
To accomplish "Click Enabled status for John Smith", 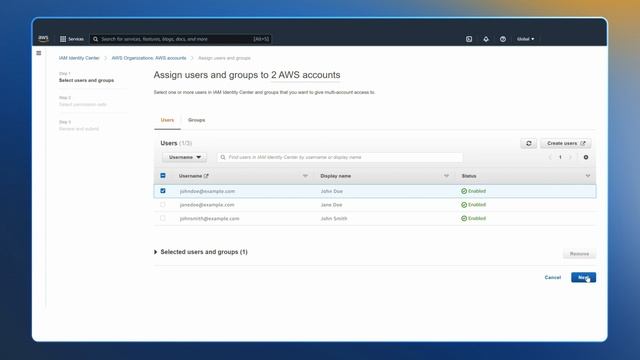I will tap(473, 218).
